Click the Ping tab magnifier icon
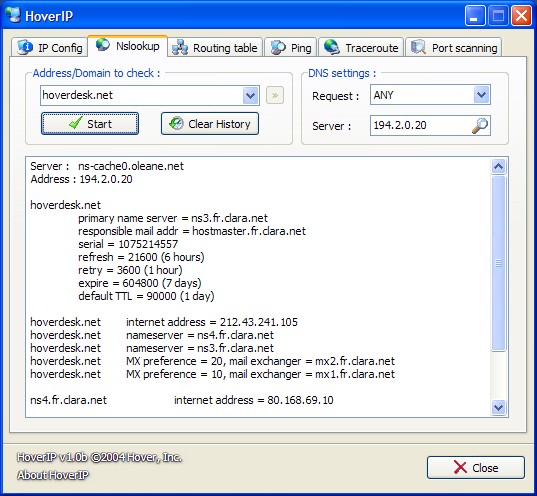Screen dimensions: 537x496 [x=278, y=47]
